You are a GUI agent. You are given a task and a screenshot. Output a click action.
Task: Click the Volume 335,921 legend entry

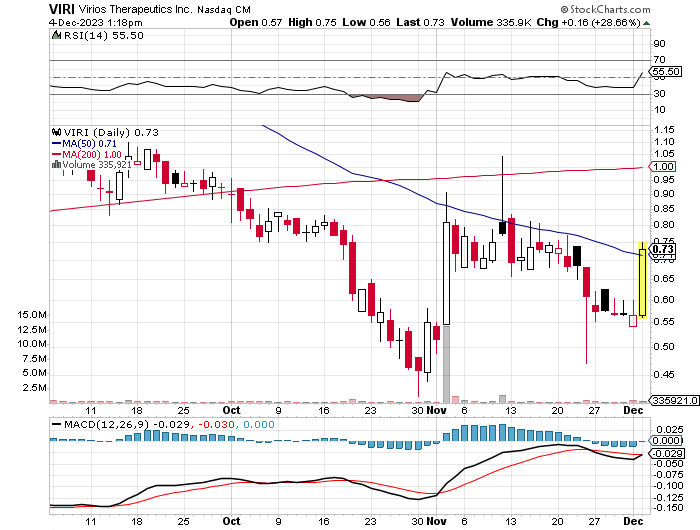coord(92,165)
